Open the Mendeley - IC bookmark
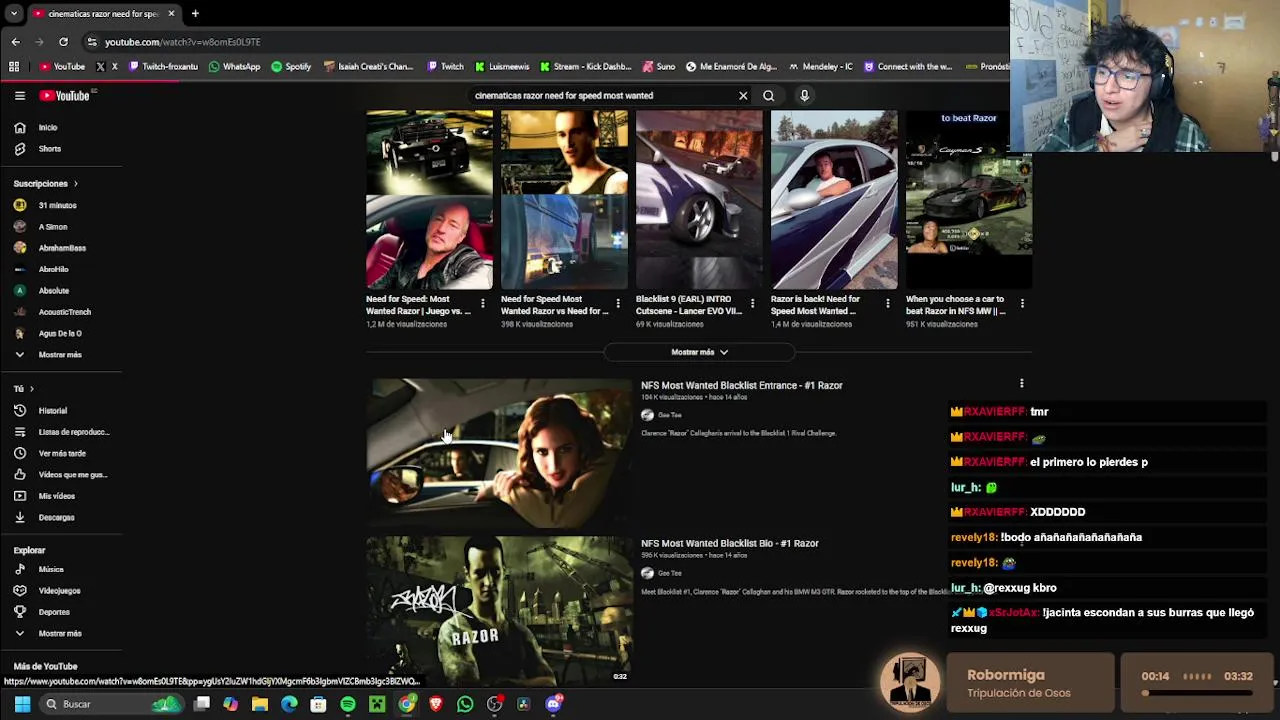This screenshot has width=1280, height=720. [820, 67]
